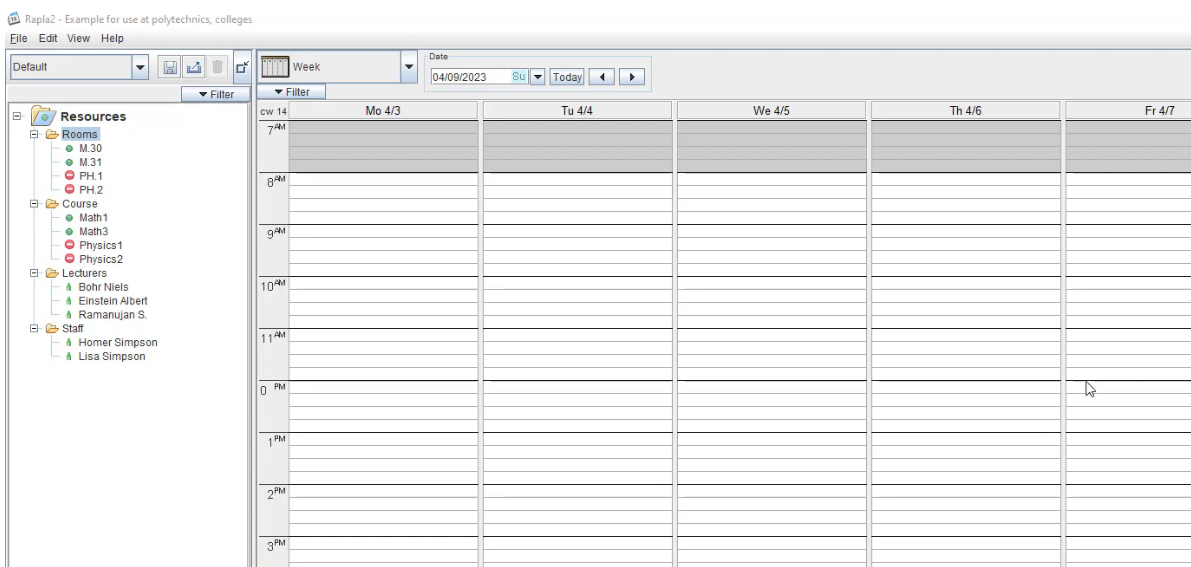The height and width of the screenshot is (567, 1191).
Task: Click the Lecturers folder icon
Action: tap(52, 273)
